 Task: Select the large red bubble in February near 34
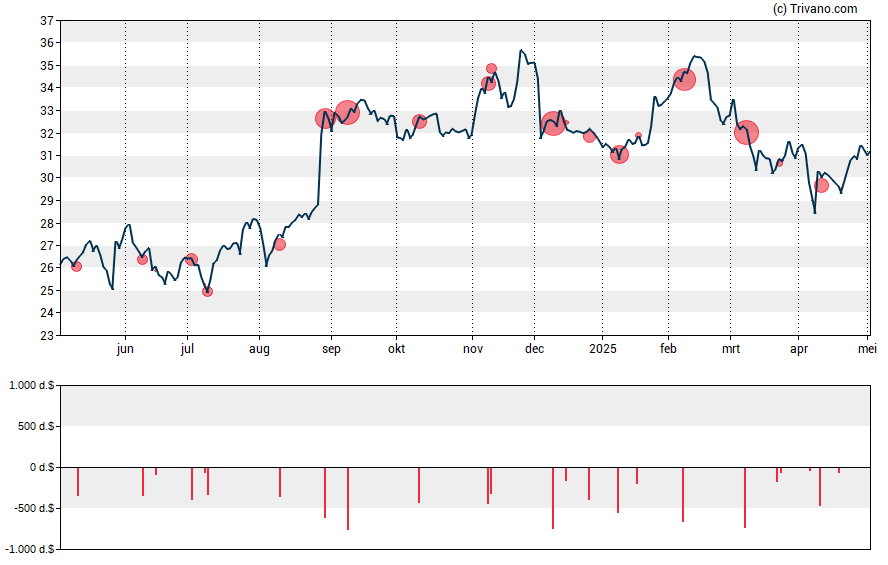pyautogui.click(x=684, y=80)
